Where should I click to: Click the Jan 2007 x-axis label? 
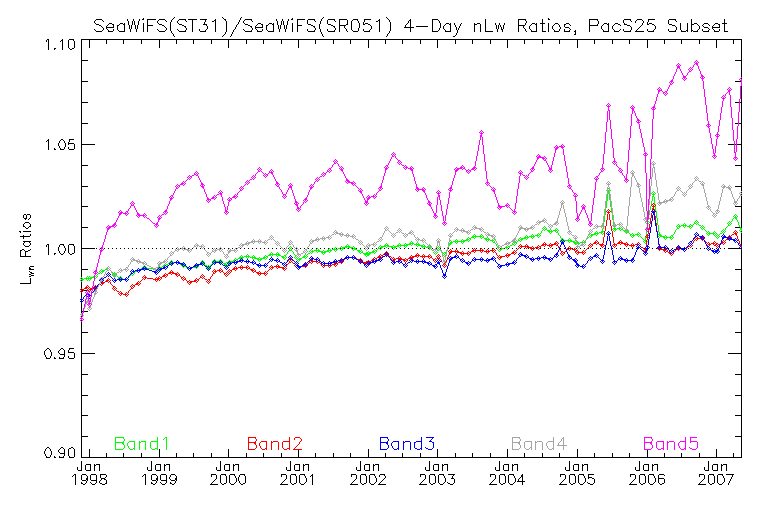[x=717, y=473]
